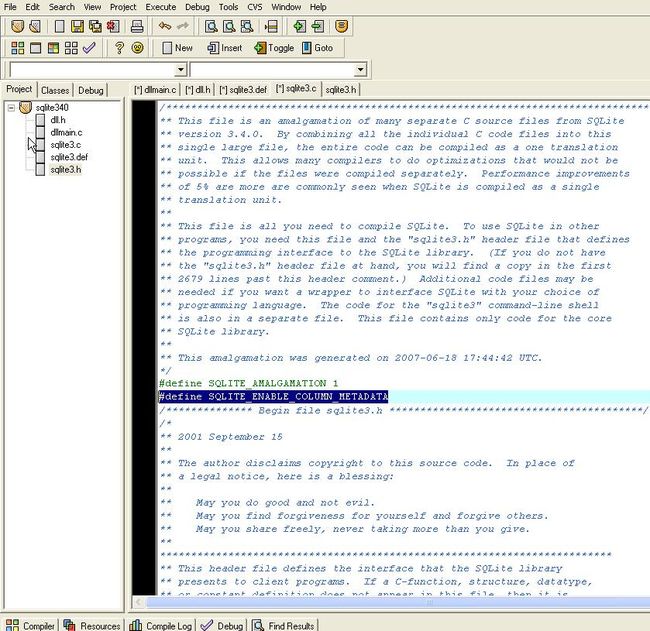This screenshot has width=650, height=631.
Task: Open the Debug menu in menu bar
Action: pyautogui.click(x=197, y=7)
